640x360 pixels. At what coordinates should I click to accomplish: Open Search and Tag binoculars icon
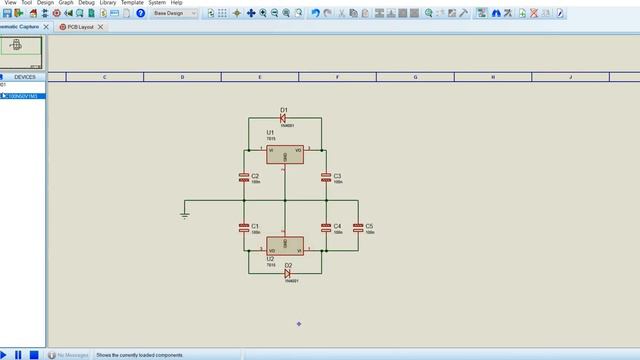point(496,13)
